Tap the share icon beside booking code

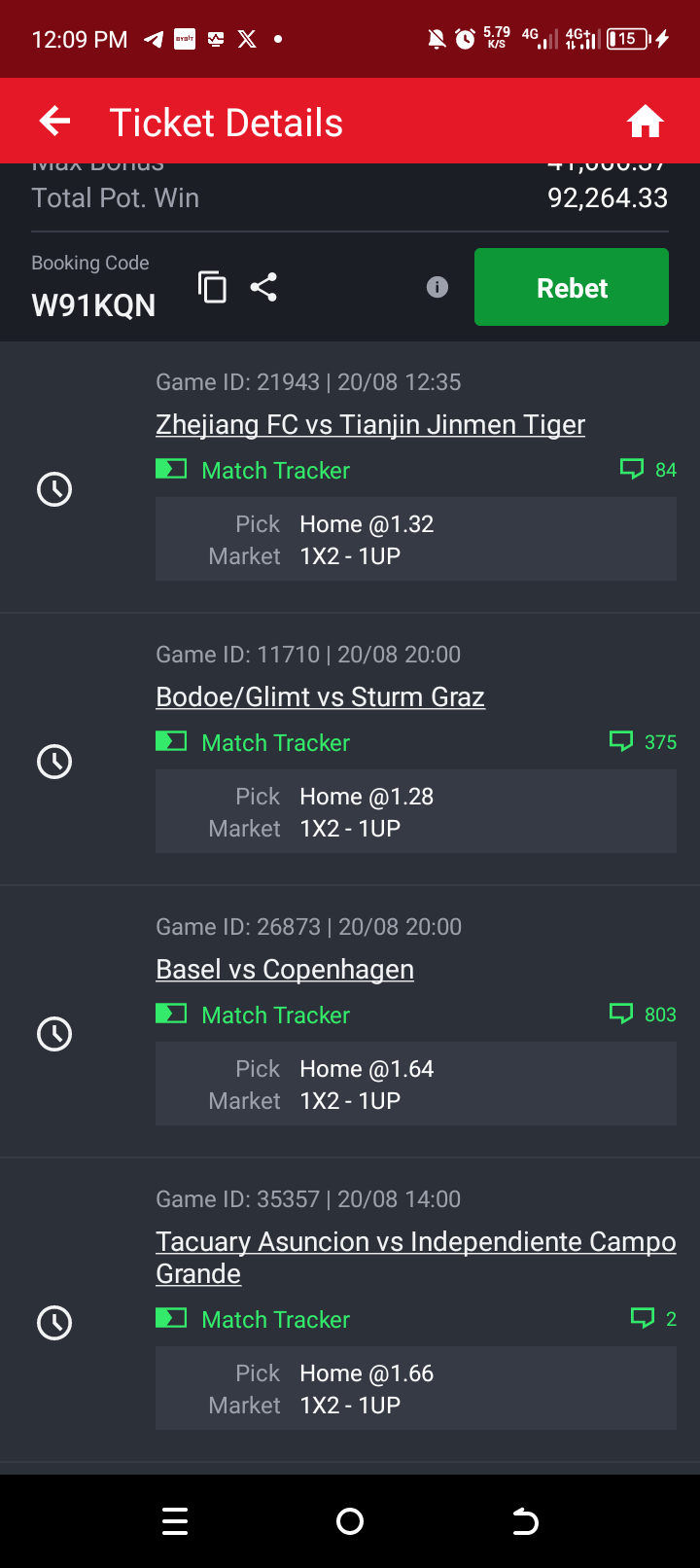click(x=263, y=287)
